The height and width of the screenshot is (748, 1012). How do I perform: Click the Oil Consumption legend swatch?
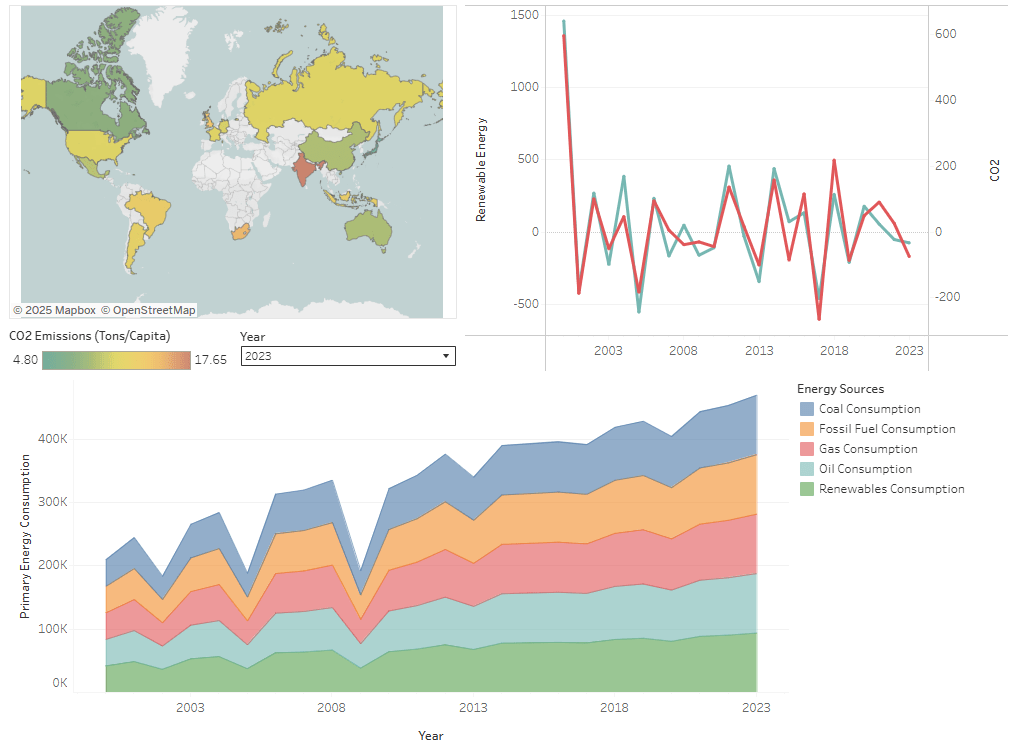point(806,469)
